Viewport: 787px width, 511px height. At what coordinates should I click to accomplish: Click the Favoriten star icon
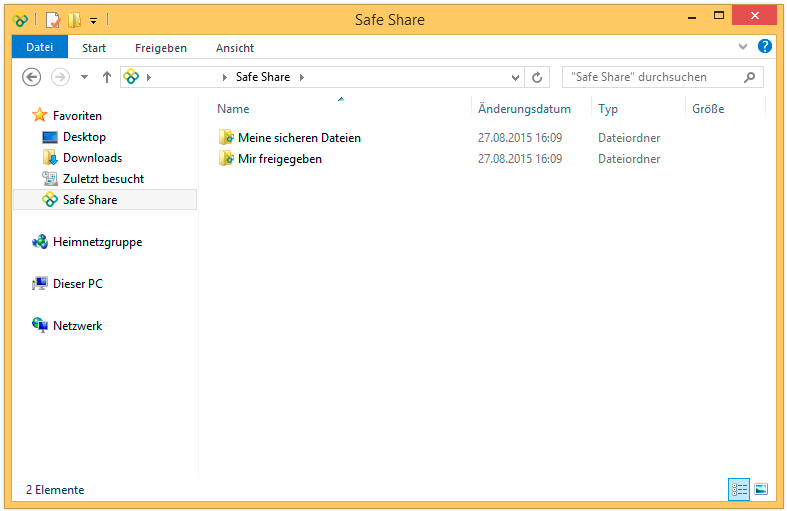tap(40, 115)
